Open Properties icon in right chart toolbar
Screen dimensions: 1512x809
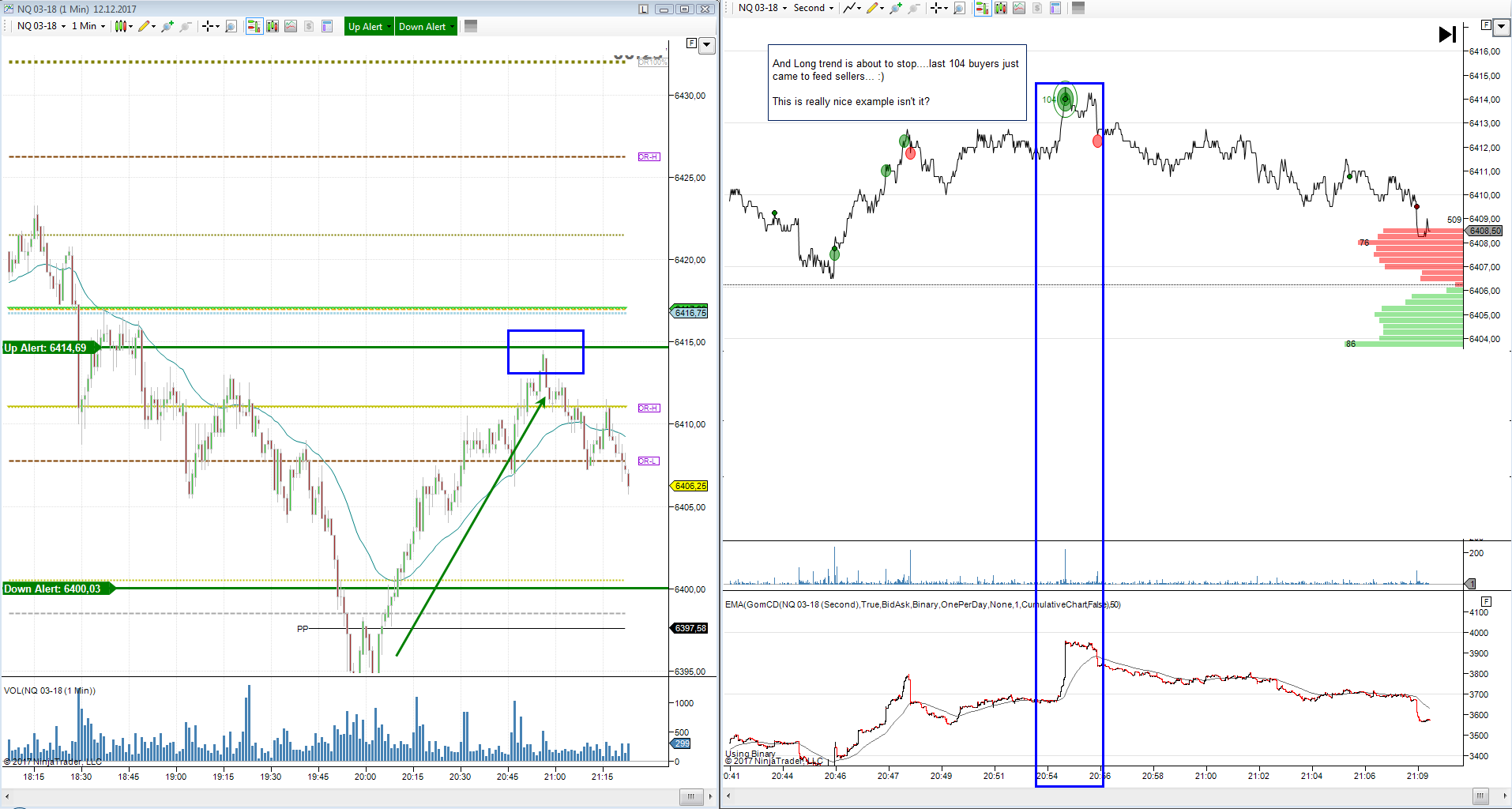point(1055,8)
